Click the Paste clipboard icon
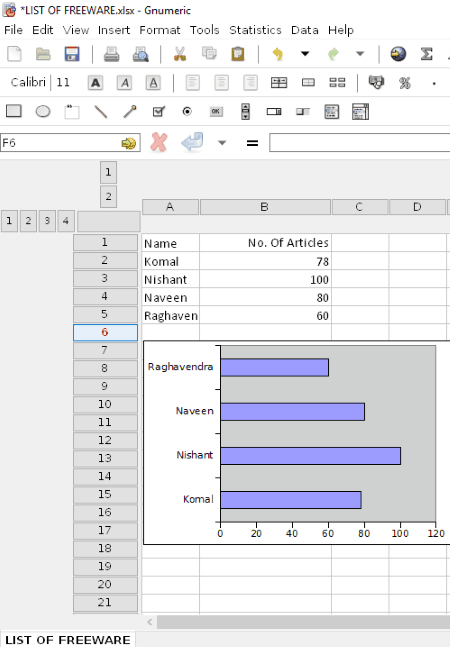The height and width of the screenshot is (647, 450). click(x=238, y=54)
